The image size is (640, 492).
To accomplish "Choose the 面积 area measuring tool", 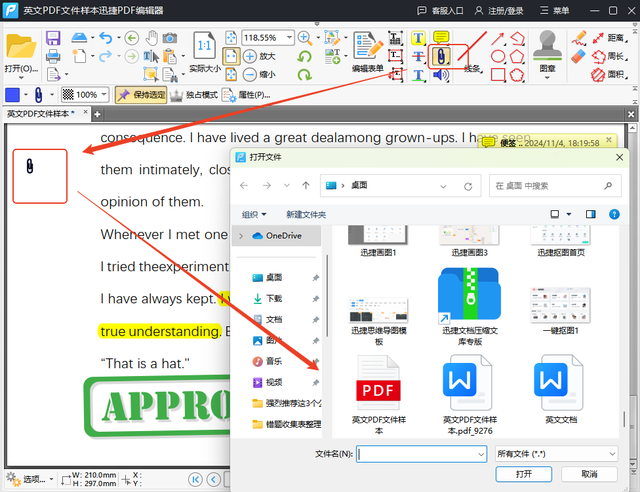I will (x=610, y=75).
